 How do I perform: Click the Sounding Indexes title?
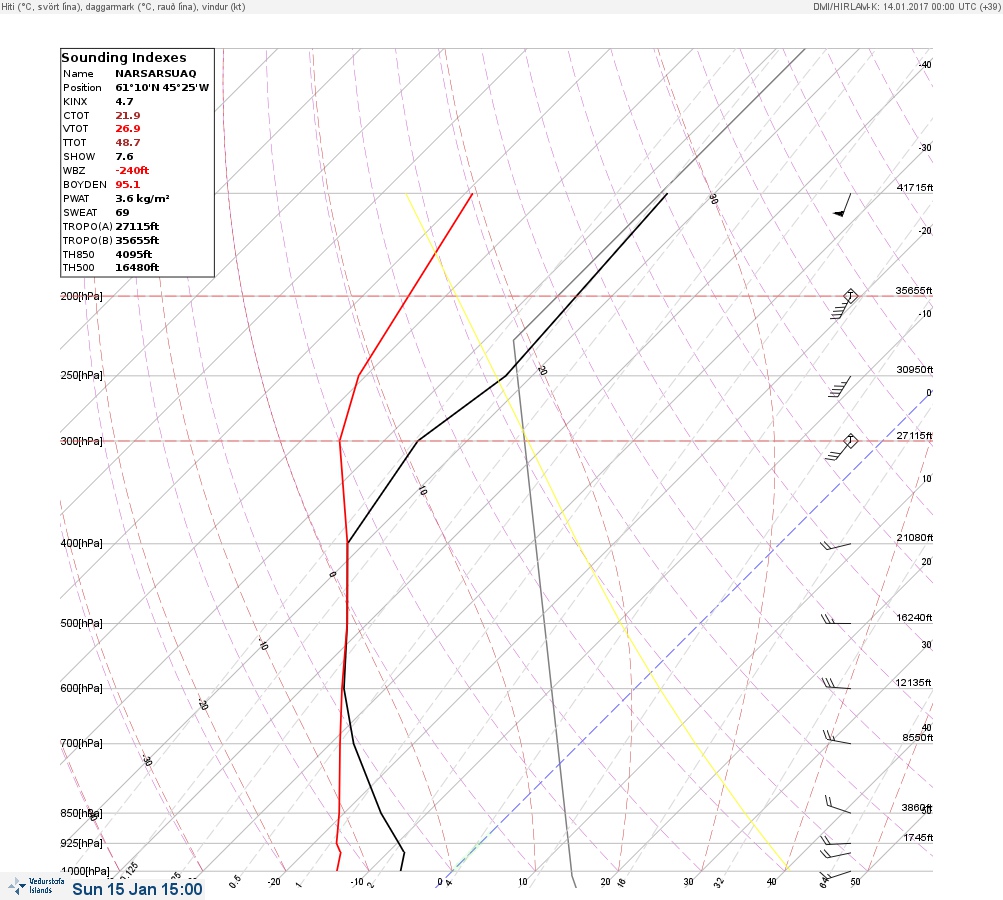(124, 58)
